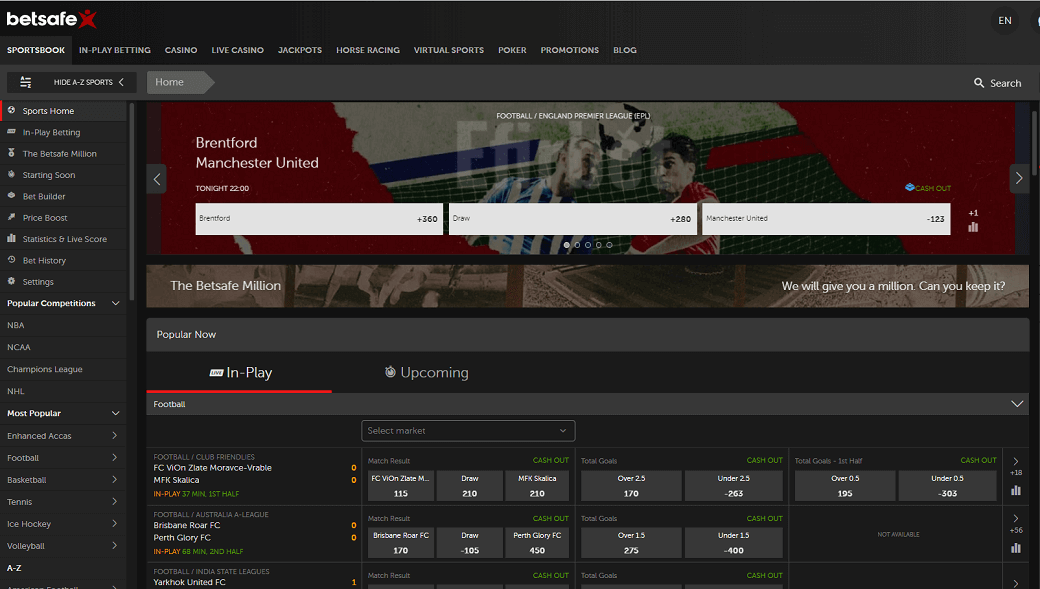Bet Over 2.5 goals at 170
The height and width of the screenshot is (589, 1040).
pos(631,486)
